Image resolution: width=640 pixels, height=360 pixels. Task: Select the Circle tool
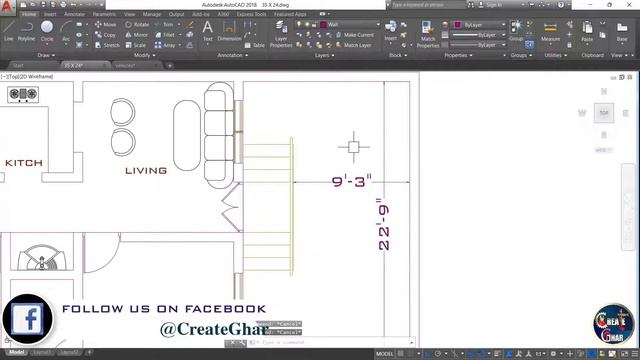click(47, 31)
